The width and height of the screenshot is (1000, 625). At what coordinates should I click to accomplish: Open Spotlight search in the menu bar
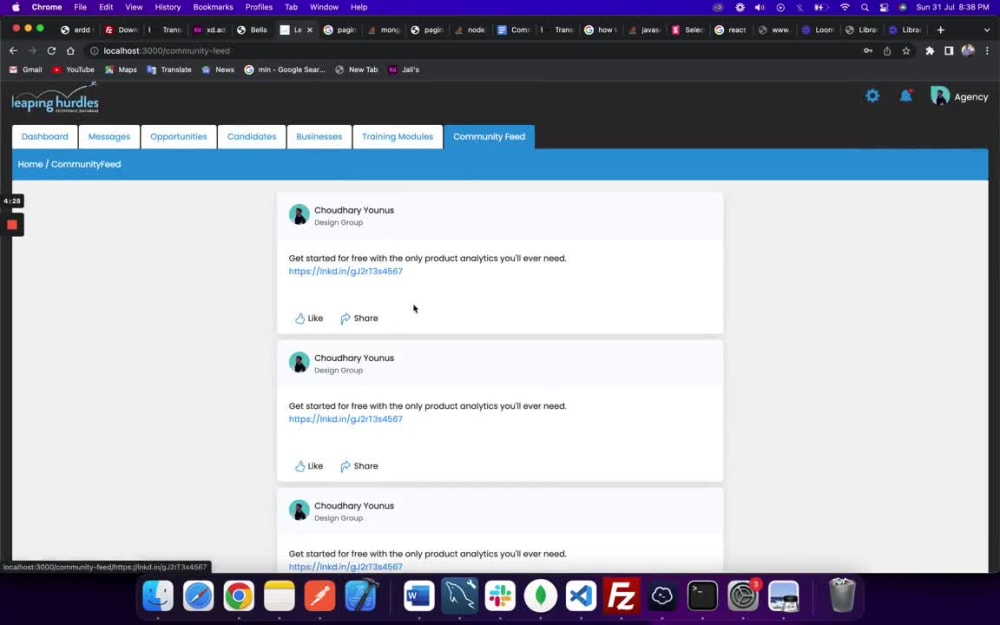[x=864, y=7]
